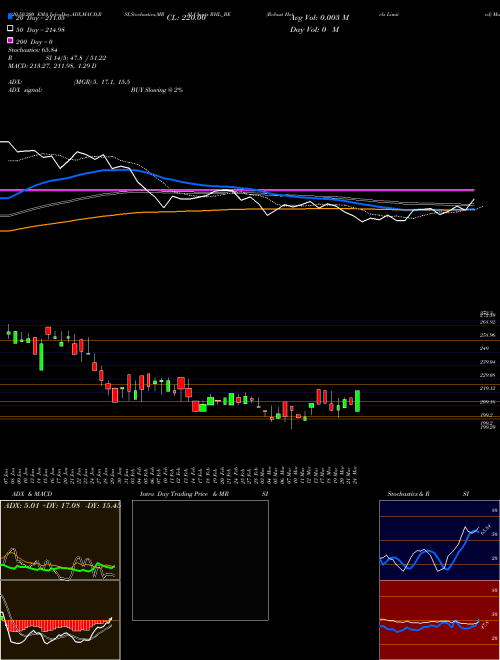This screenshot has width=500, height=660.
Task: Open the empty intraday trading price panel
Action: tap(200, 560)
